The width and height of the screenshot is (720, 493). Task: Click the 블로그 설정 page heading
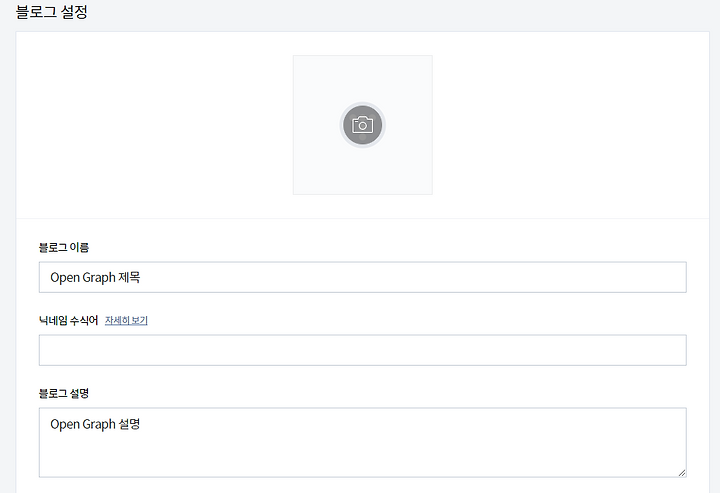[x=51, y=11]
